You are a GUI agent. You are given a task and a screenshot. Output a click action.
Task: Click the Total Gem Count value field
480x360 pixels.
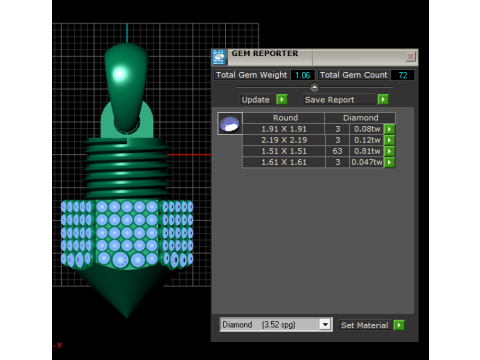(x=403, y=75)
